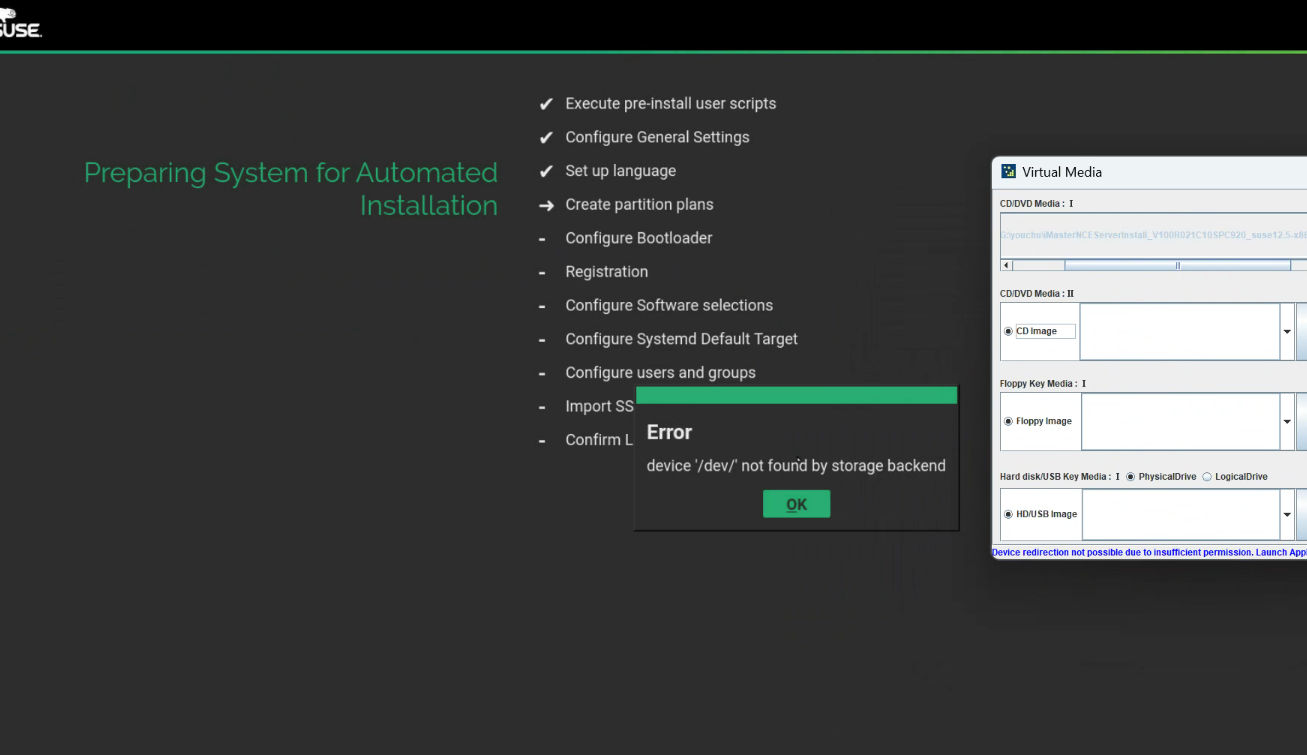Click the 'Configure Software selections' step
The height and width of the screenshot is (755, 1307).
669,305
